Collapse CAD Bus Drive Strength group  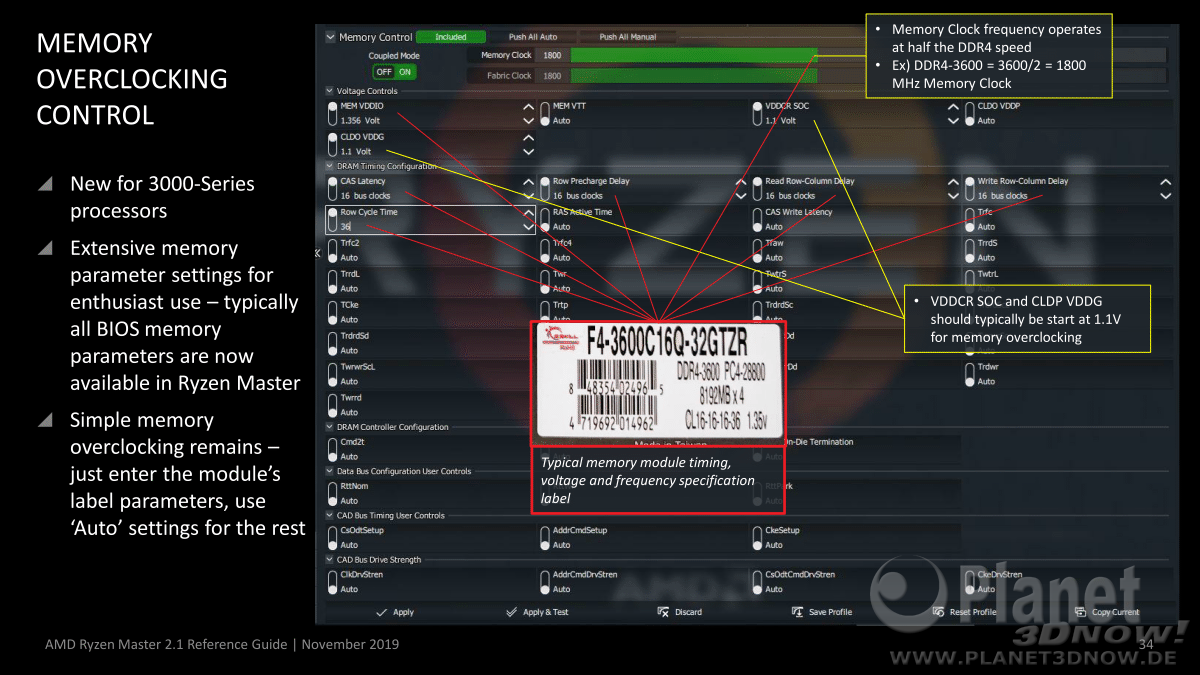coord(330,560)
